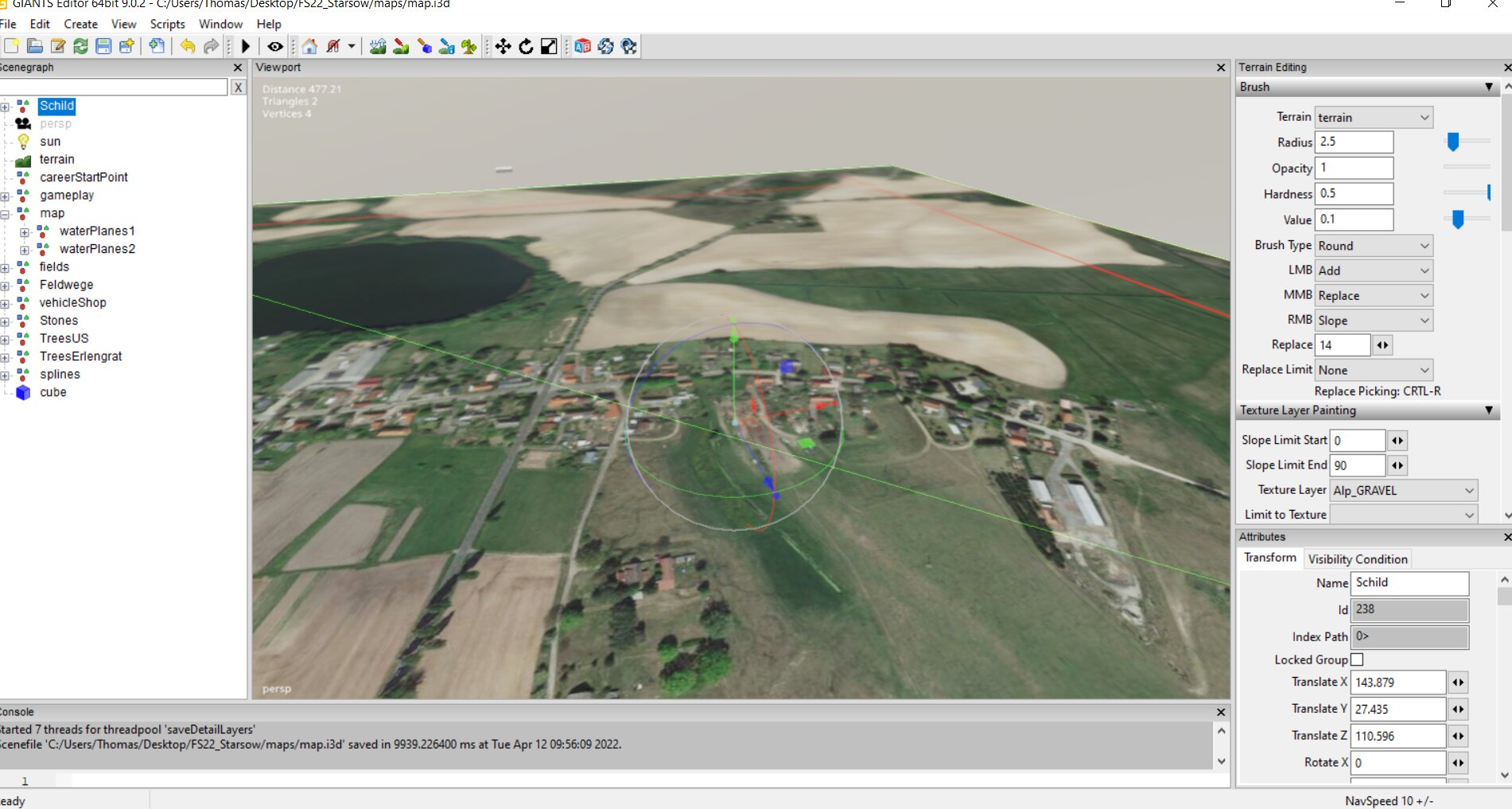
Task: Click the Translate X input field
Action: click(1397, 683)
